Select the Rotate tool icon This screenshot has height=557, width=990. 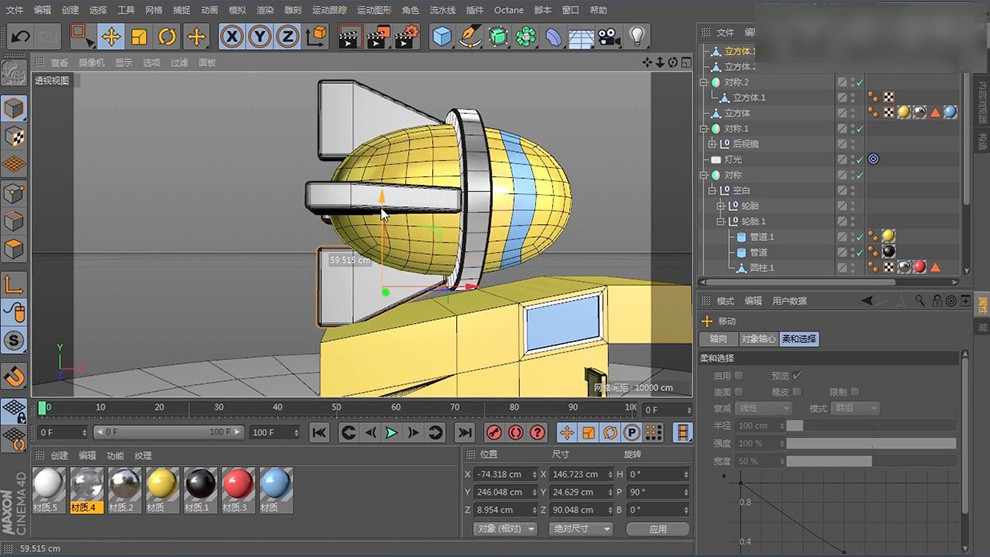tap(167, 37)
